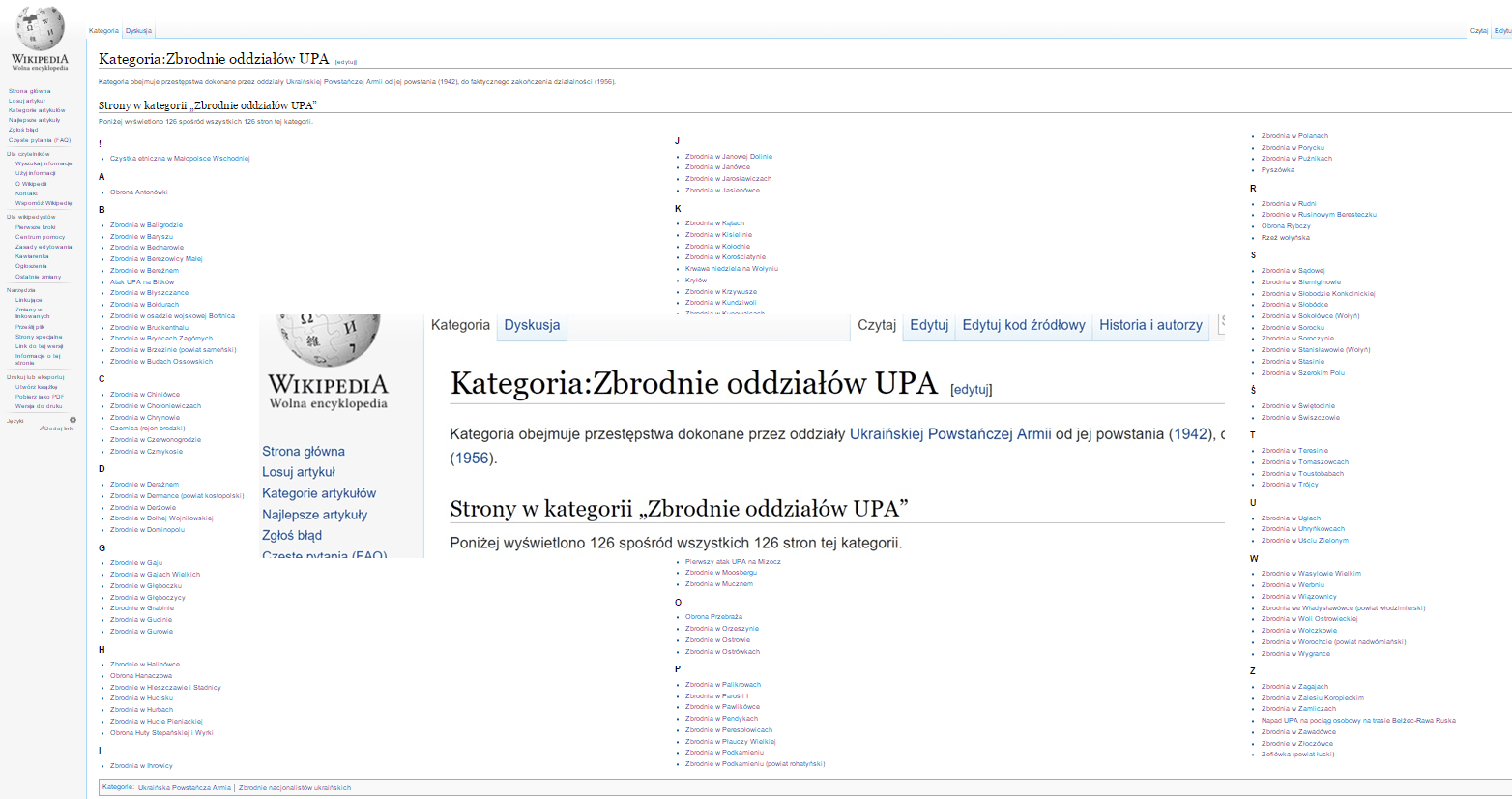Click the Zbrodnie nacjonalistów ukraińskich category link
The image size is (1512, 799).
(x=295, y=787)
